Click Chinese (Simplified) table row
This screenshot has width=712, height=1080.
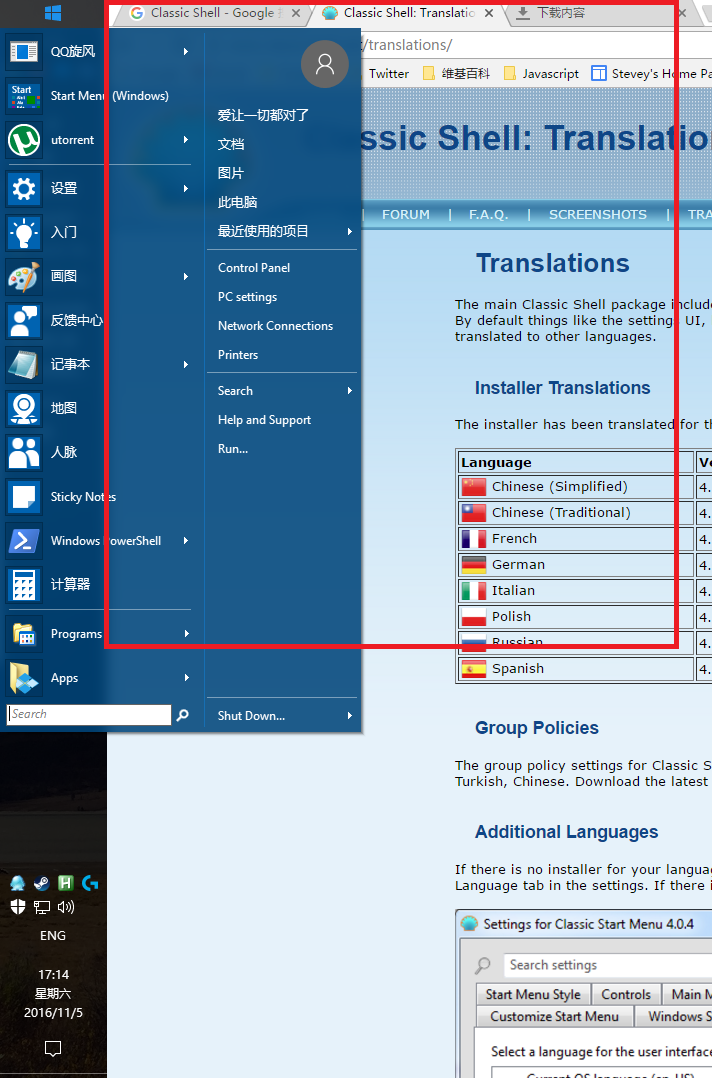576,486
